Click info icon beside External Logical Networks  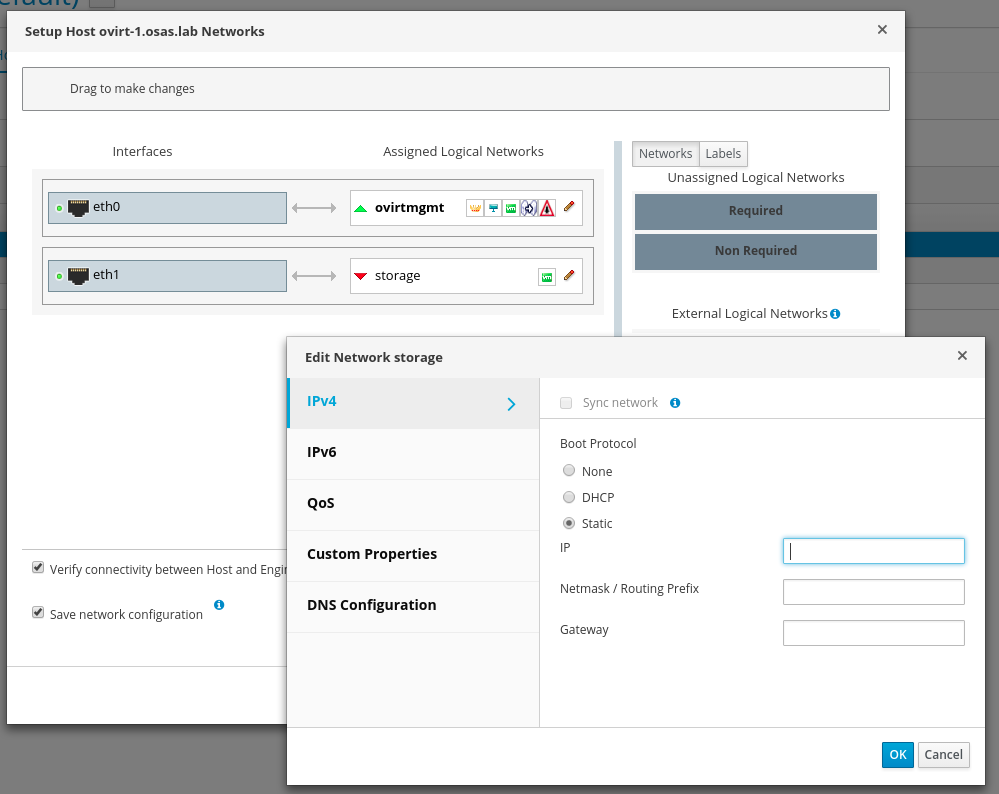click(x=835, y=313)
